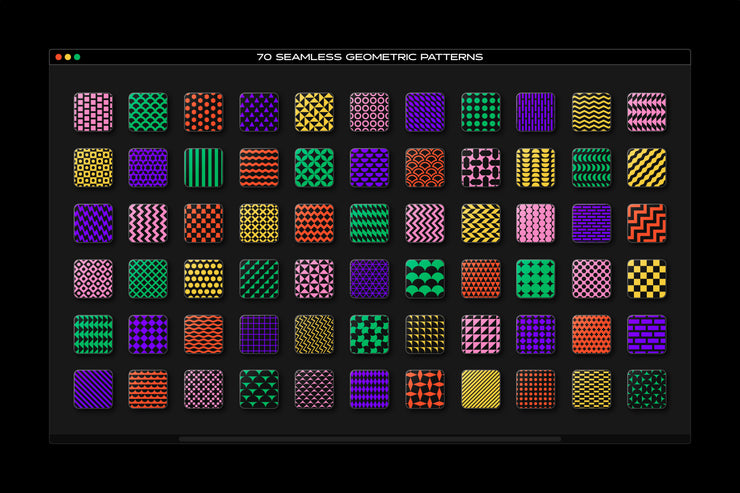The width and height of the screenshot is (740, 493).
Task: Select the pink dumbbell shapes pattern
Action: pyautogui.click(x=480, y=167)
